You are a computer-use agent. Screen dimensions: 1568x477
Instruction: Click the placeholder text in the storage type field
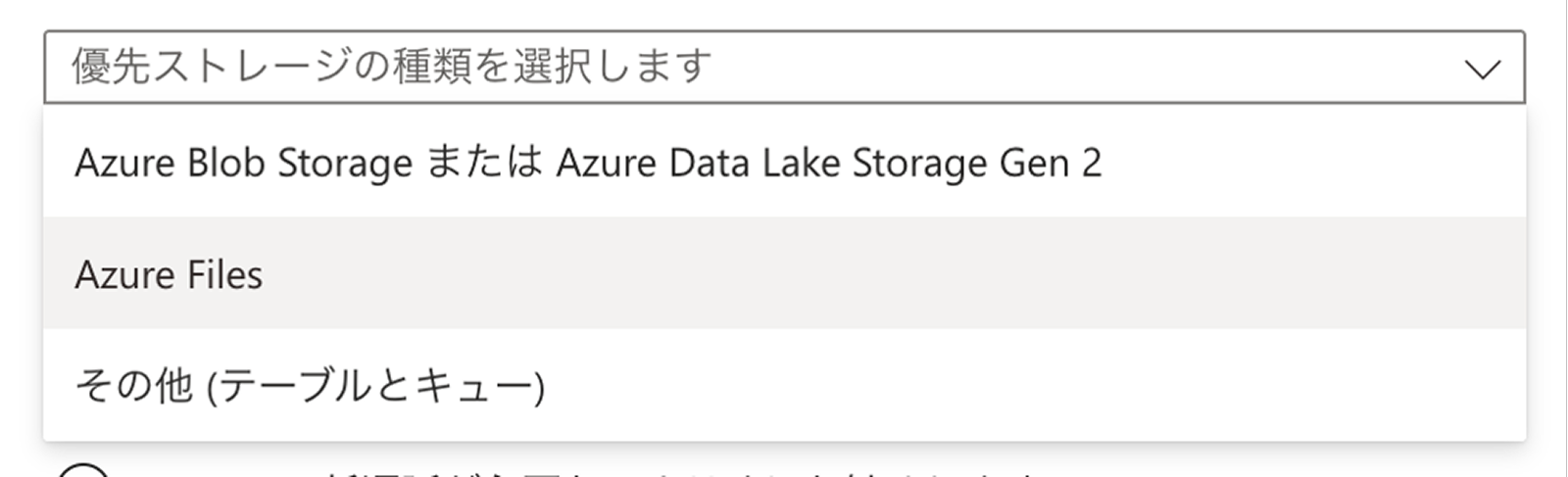coord(391,68)
